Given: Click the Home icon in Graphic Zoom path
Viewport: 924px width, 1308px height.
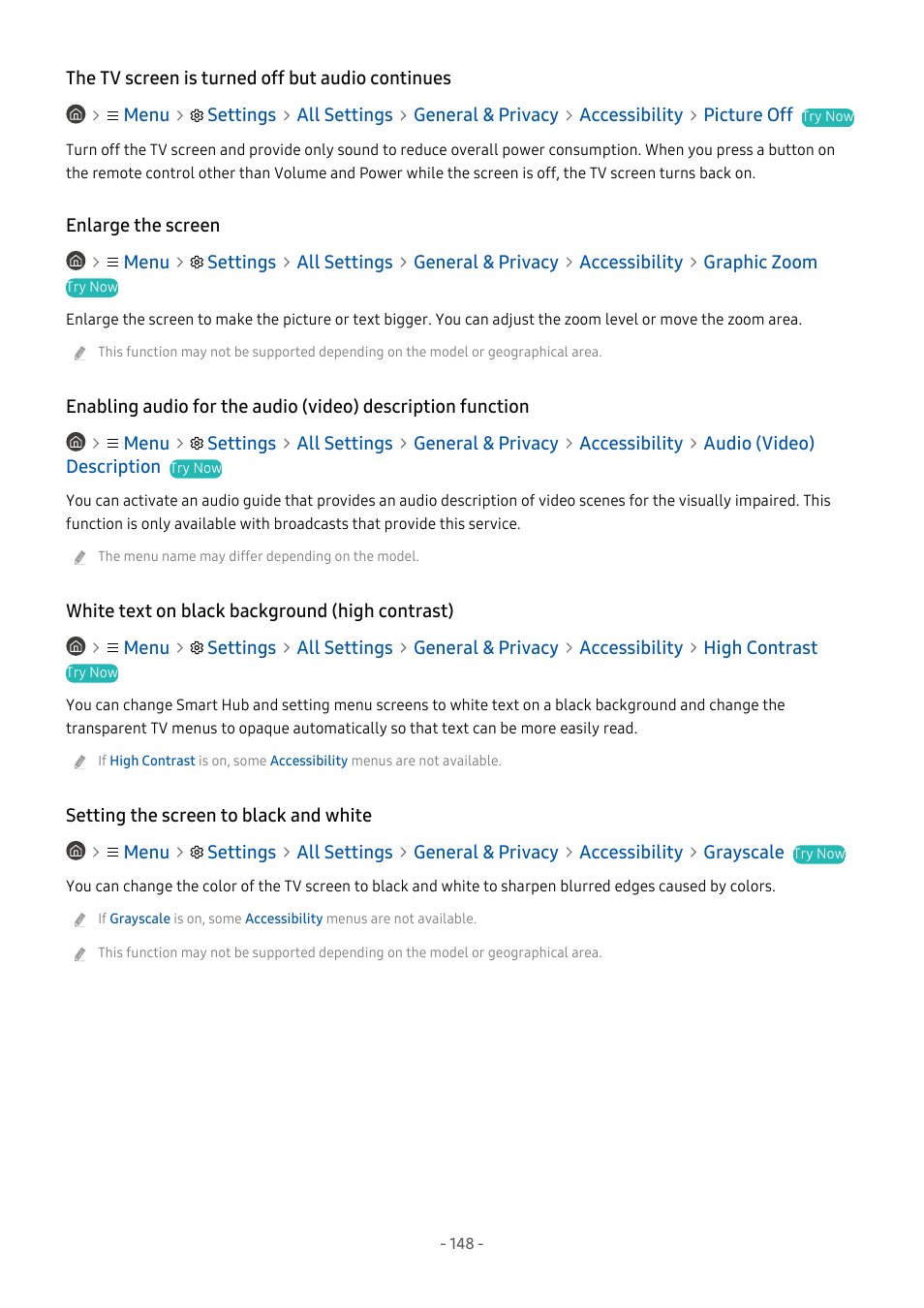Looking at the screenshot, I should coord(76,262).
